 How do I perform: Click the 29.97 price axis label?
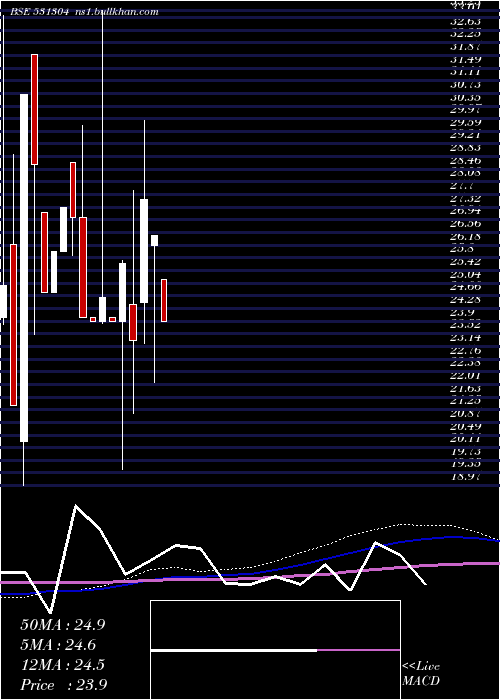[465, 110]
